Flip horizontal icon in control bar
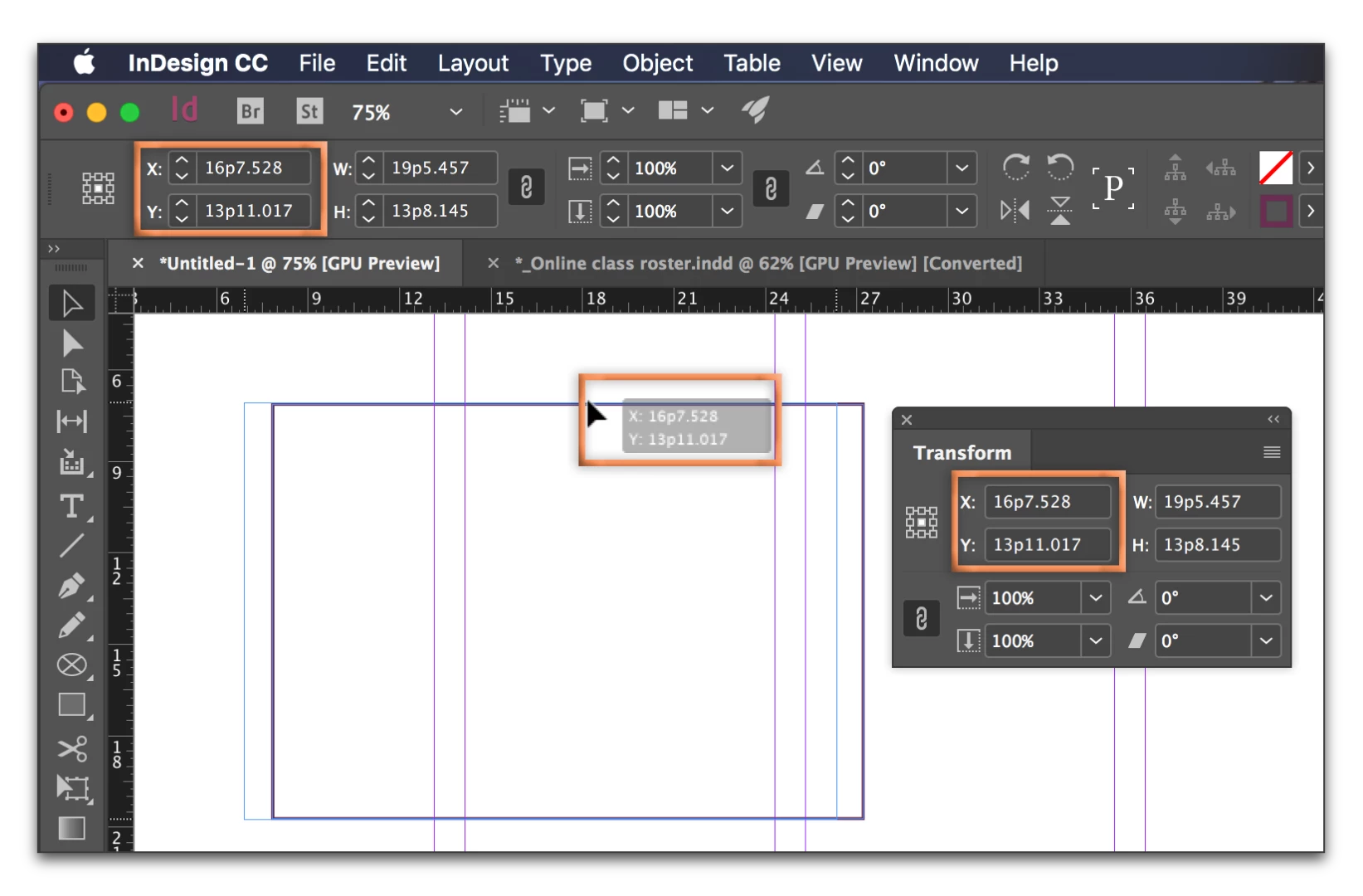 click(1015, 211)
